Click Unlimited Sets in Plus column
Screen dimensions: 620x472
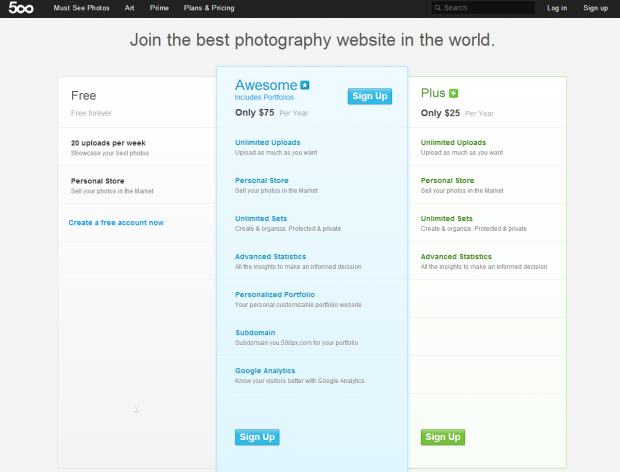[x=447, y=218]
